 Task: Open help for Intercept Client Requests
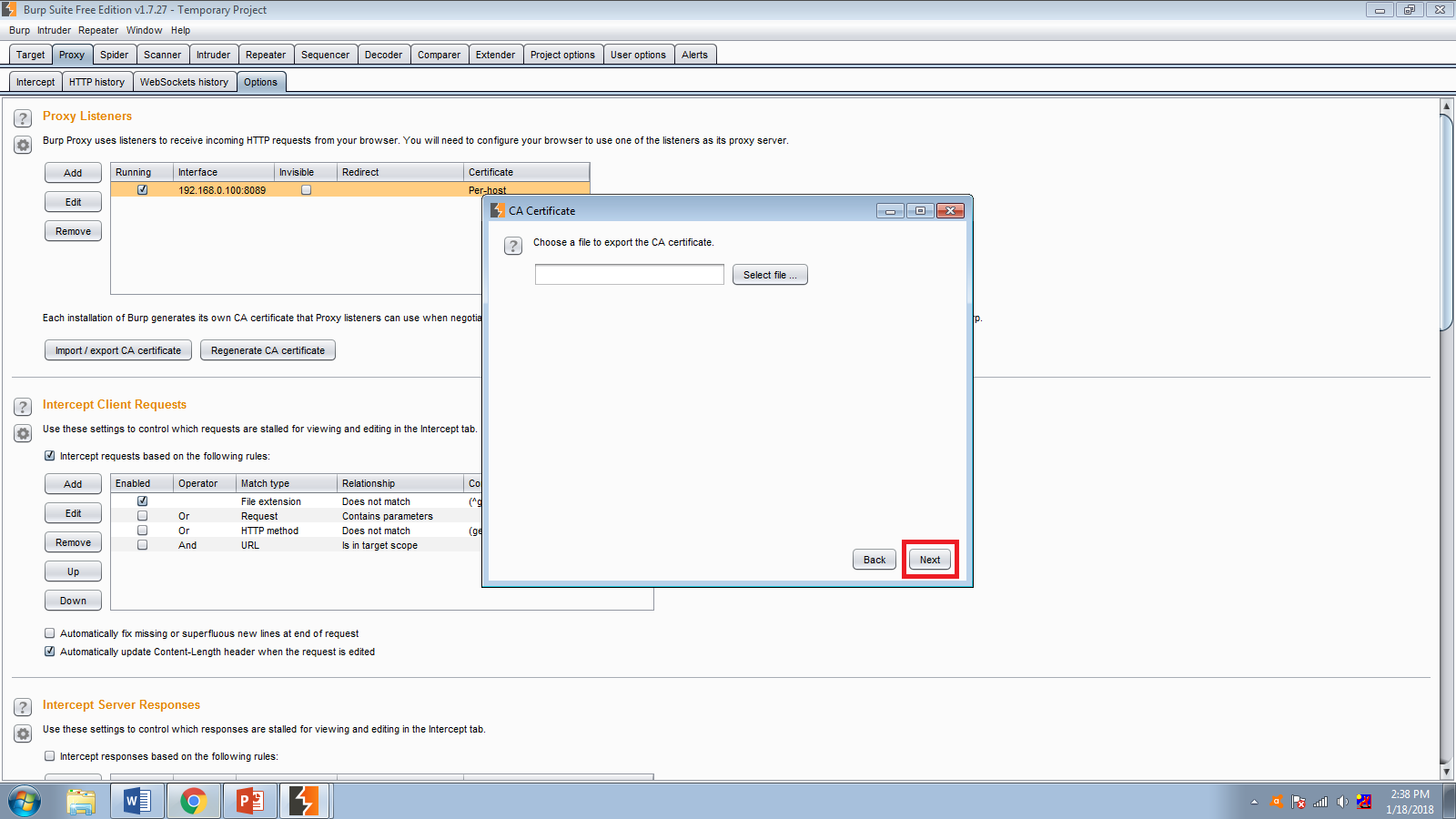[23, 407]
